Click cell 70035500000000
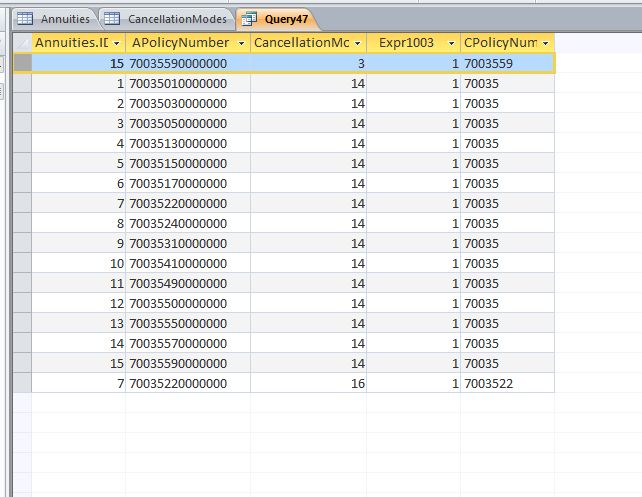This screenshot has height=497, width=642. point(188,303)
